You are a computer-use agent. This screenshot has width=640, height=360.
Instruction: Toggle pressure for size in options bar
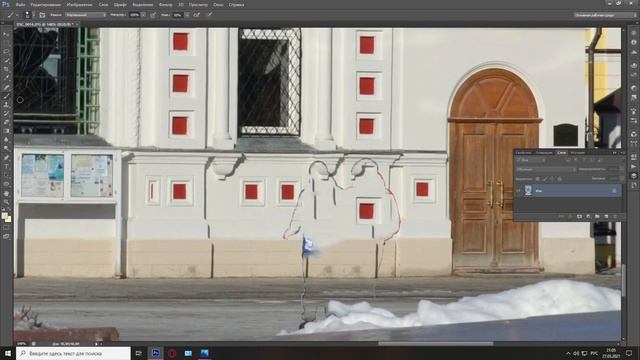tap(210, 15)
